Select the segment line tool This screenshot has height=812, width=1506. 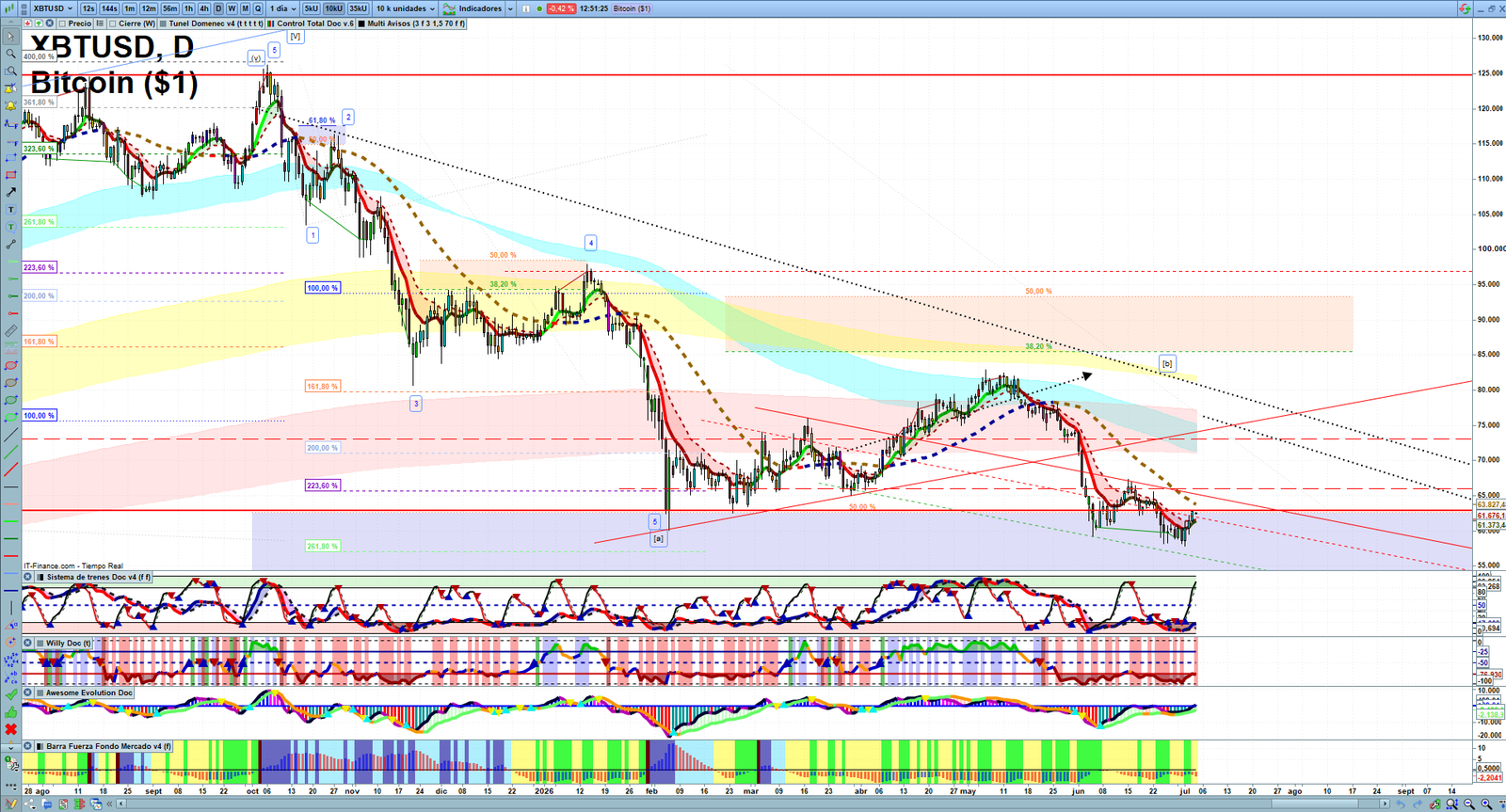[x=11, y=245]
